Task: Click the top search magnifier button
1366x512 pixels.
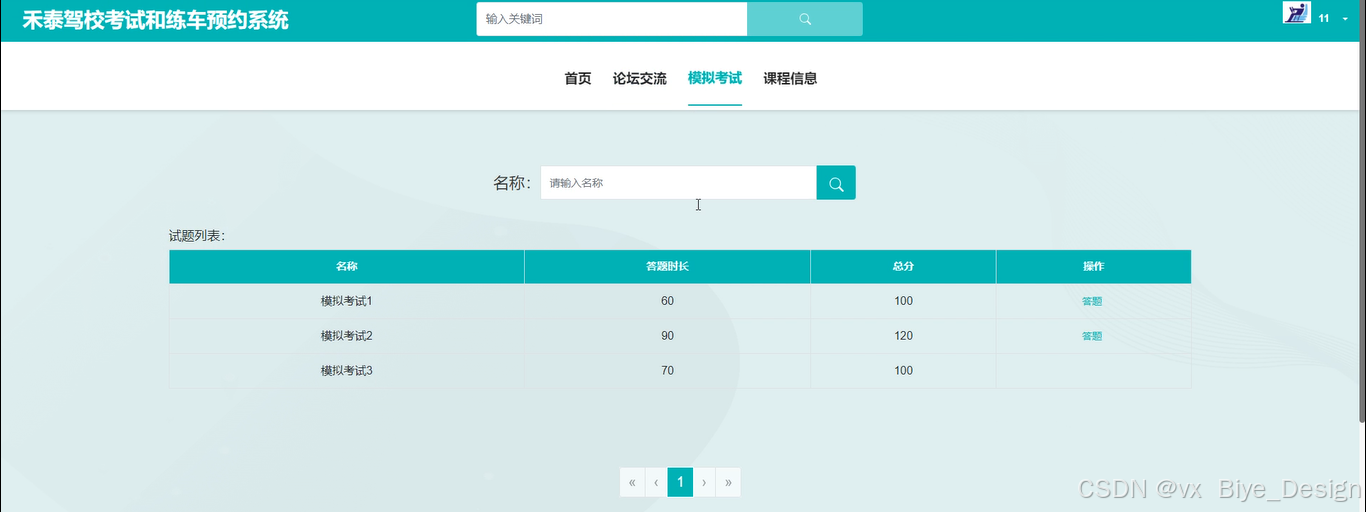Action: click(805, 19)
